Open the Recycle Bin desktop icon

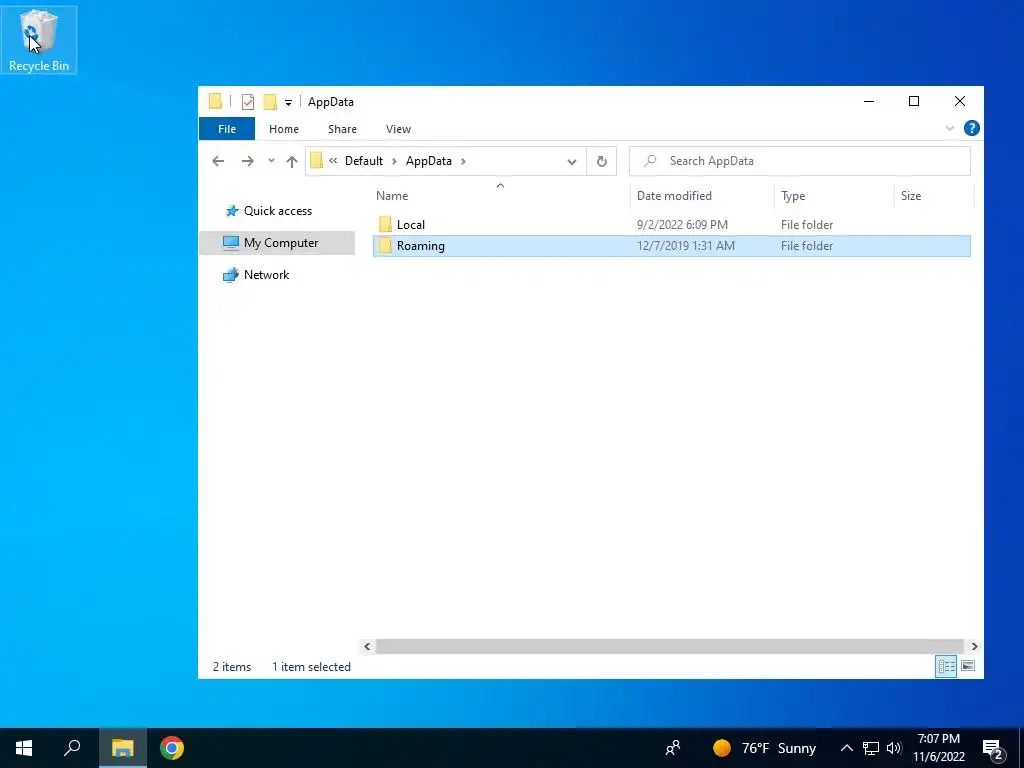[39, 39]
